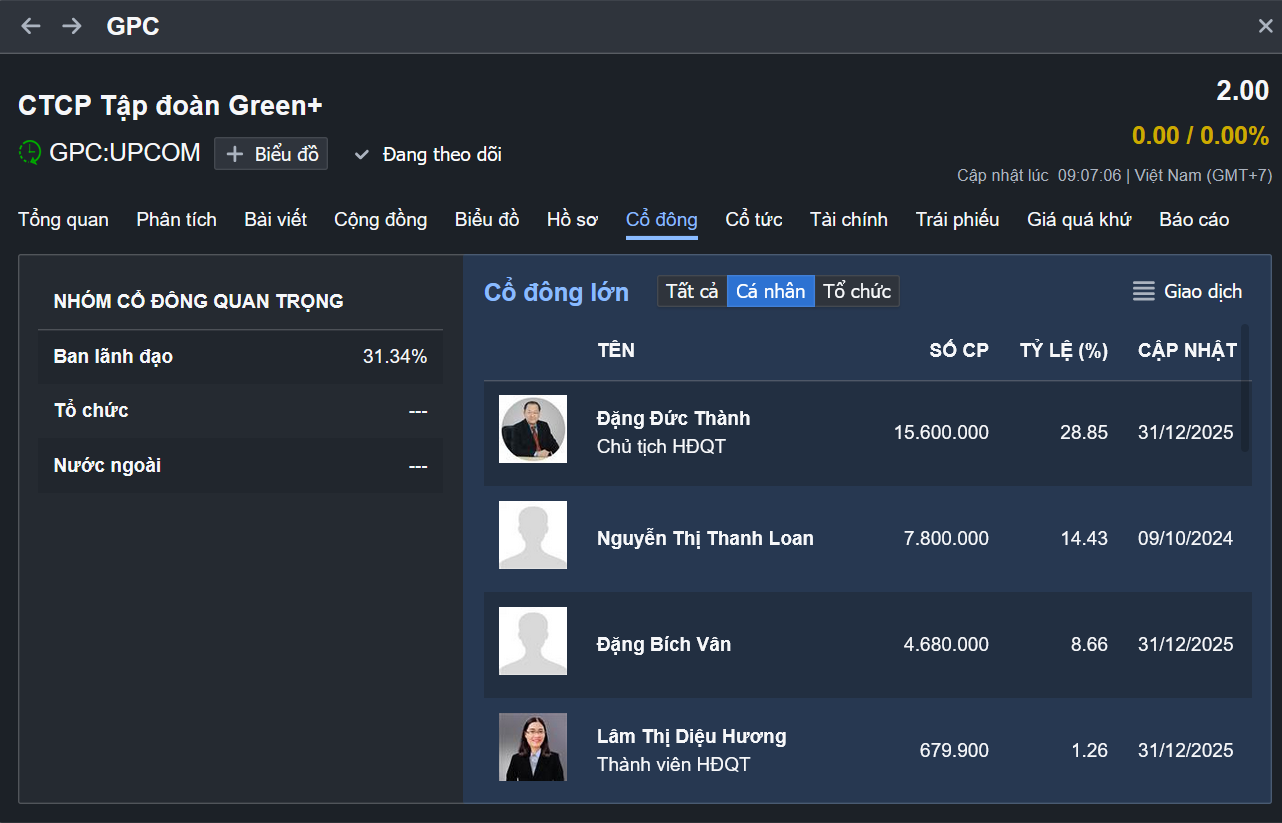The height and width of the screenshot is (823, 1282).
Task: Select the Nước ngoài group row
Action: click(x=240, y=465)
